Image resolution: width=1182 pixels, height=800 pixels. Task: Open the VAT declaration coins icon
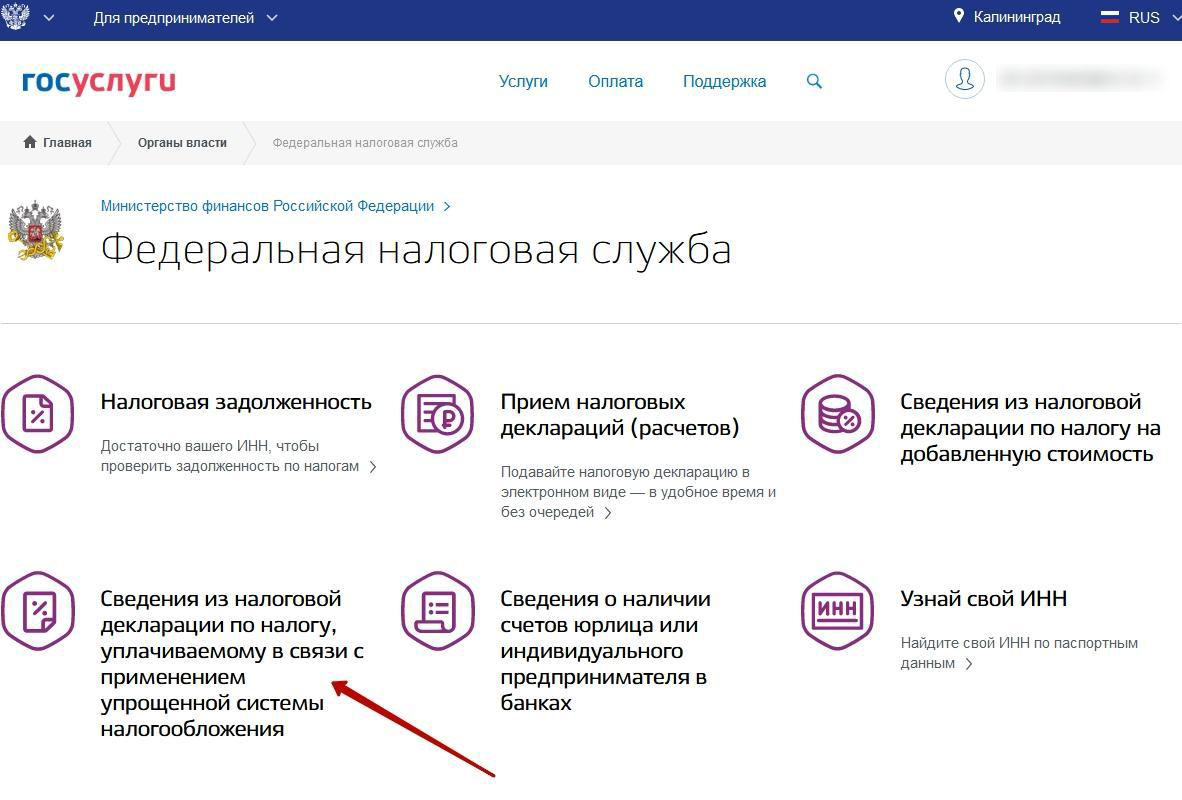pyautogui.click(x=838, y=414)
